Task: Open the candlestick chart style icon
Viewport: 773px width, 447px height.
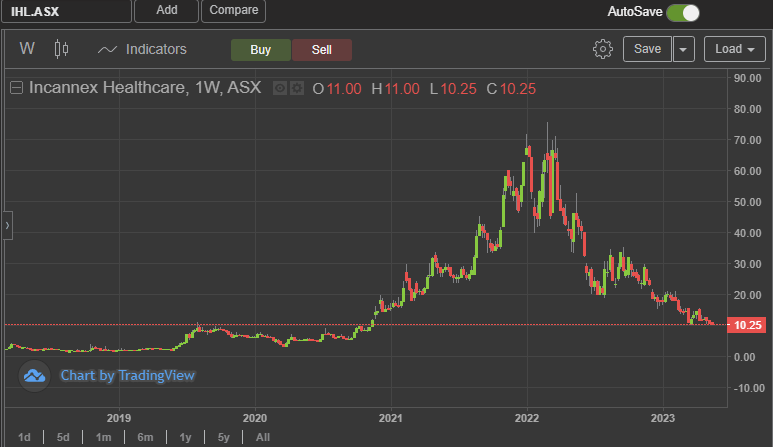Action: click(x=61, y=49)
